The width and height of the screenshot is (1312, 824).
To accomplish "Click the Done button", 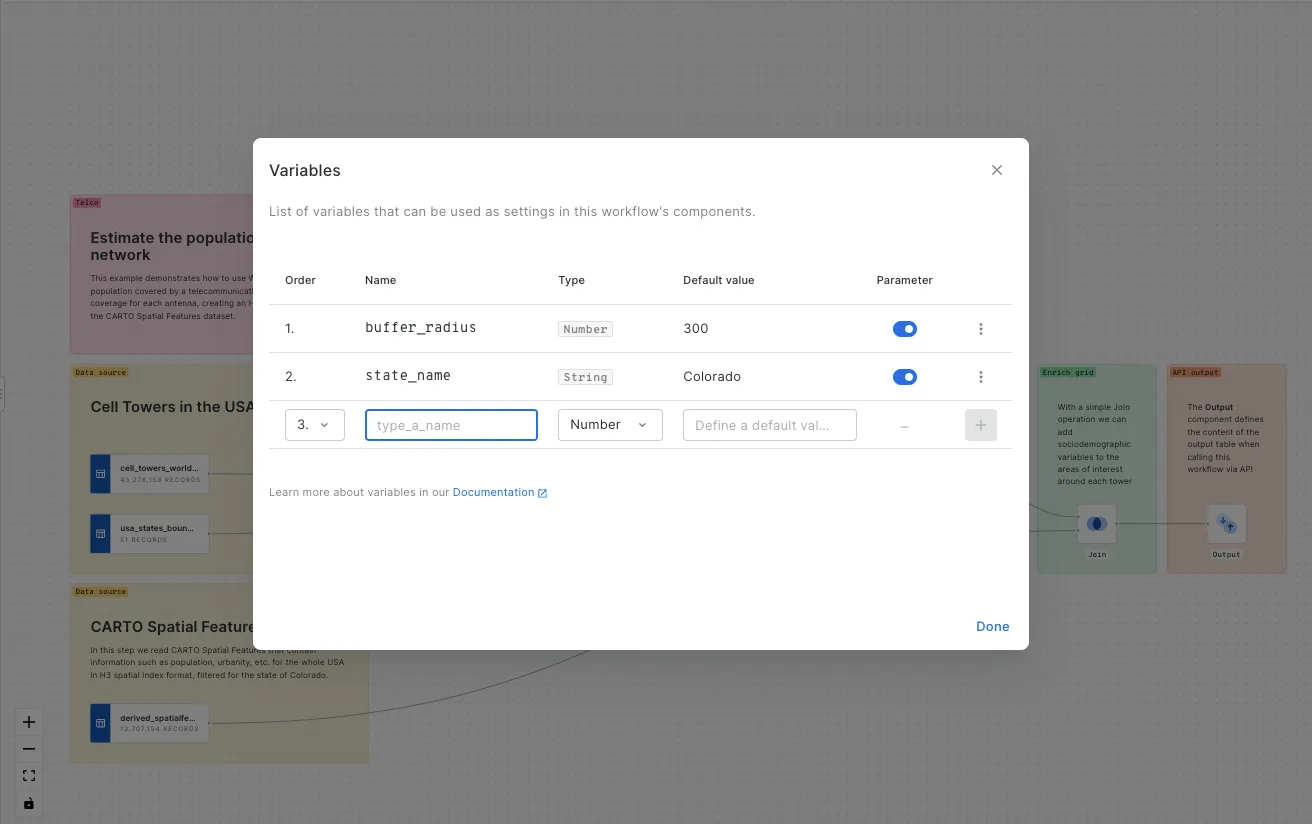I will [x=992, y=626].
